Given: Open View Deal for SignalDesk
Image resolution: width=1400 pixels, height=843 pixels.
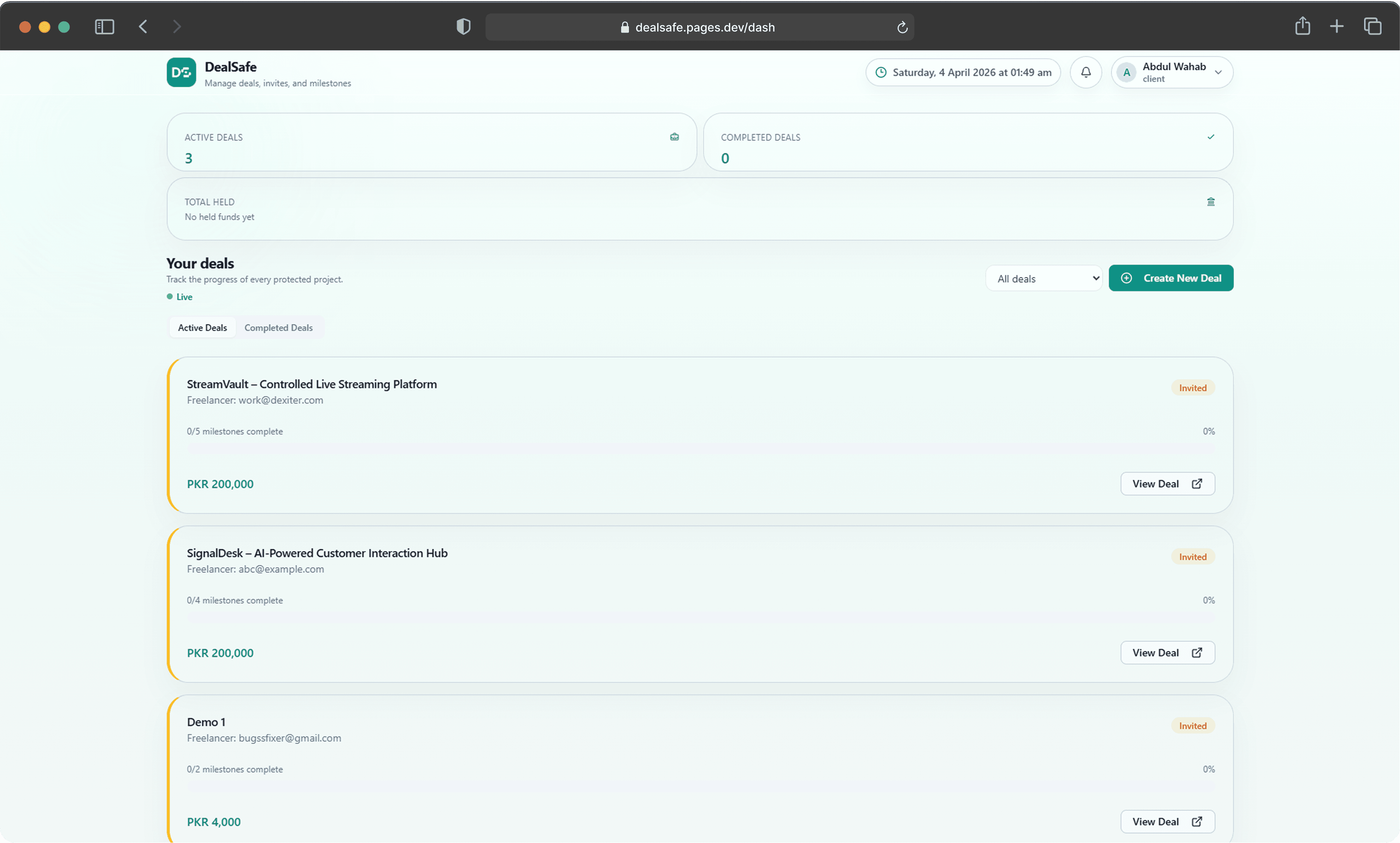Looking at the screenshot, I should tap(1167, 653).
